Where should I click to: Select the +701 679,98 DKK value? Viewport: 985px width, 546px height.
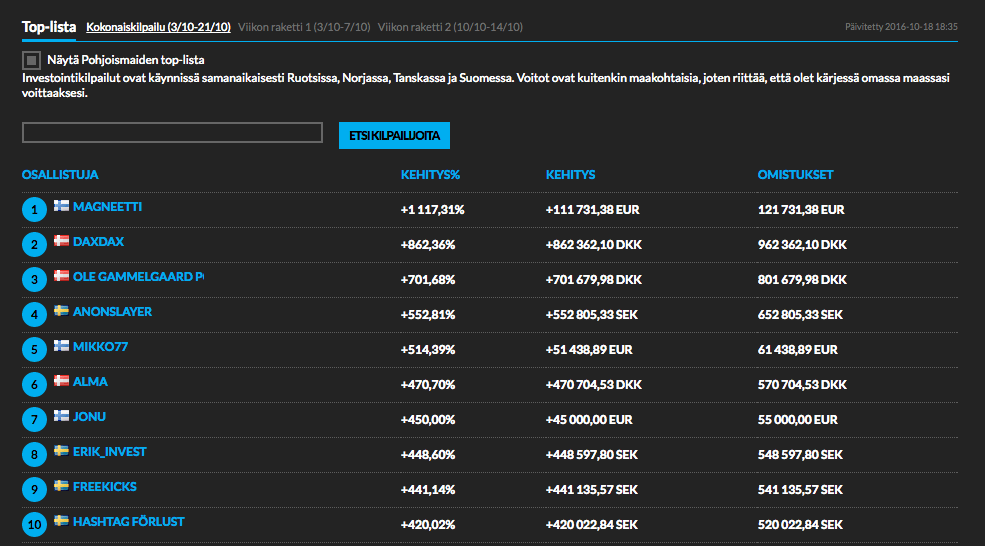tap(594, 280)
